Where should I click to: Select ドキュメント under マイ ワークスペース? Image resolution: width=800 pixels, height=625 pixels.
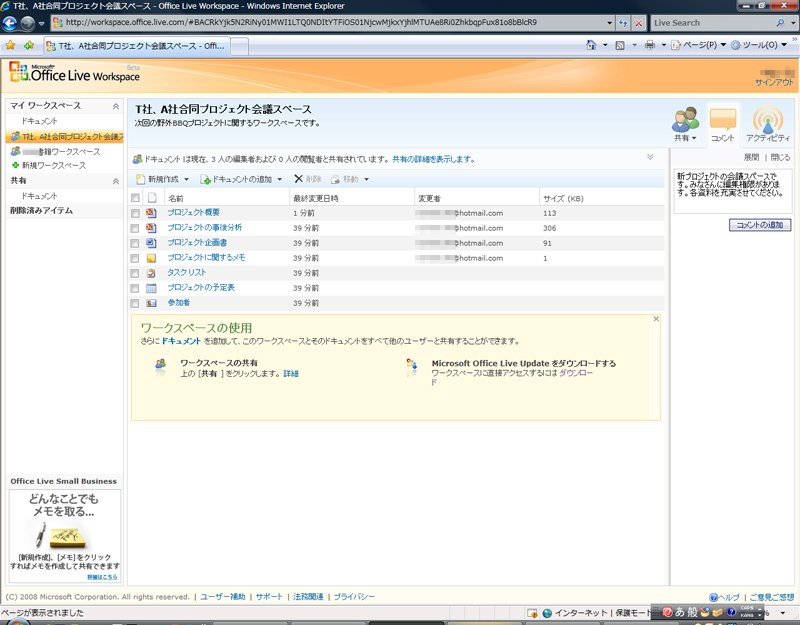click(x=39, y=121)
